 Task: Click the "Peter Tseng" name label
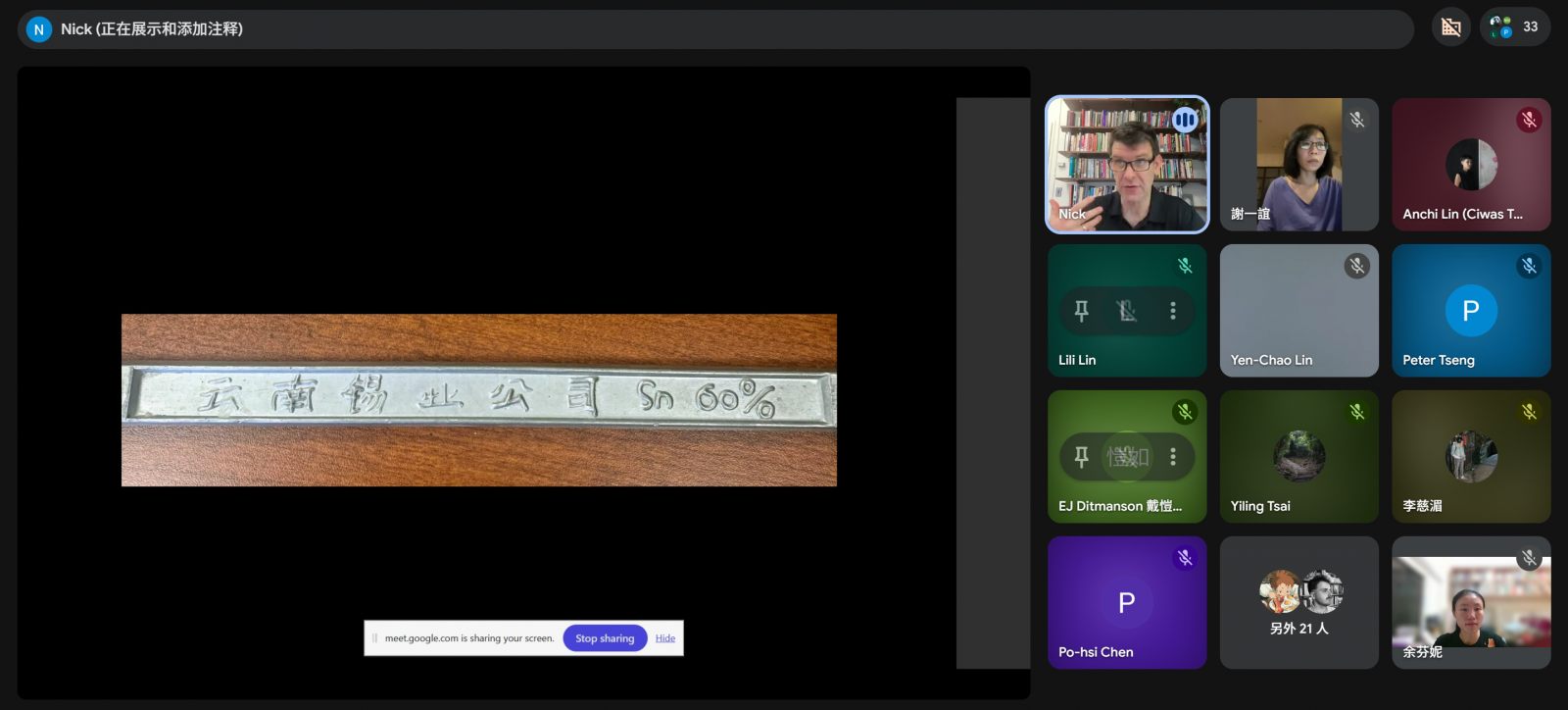pos(1439,360)
